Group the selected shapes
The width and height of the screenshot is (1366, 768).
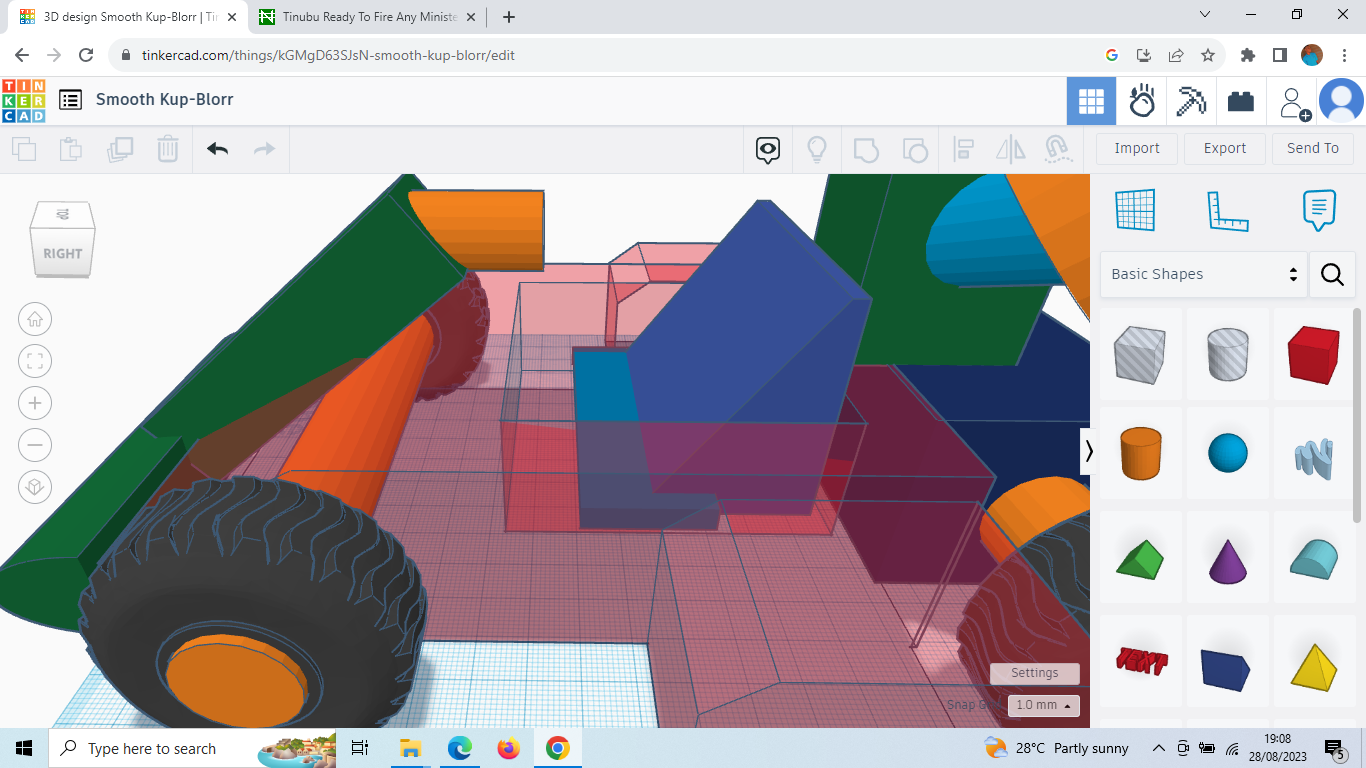[x=866, y=148]
